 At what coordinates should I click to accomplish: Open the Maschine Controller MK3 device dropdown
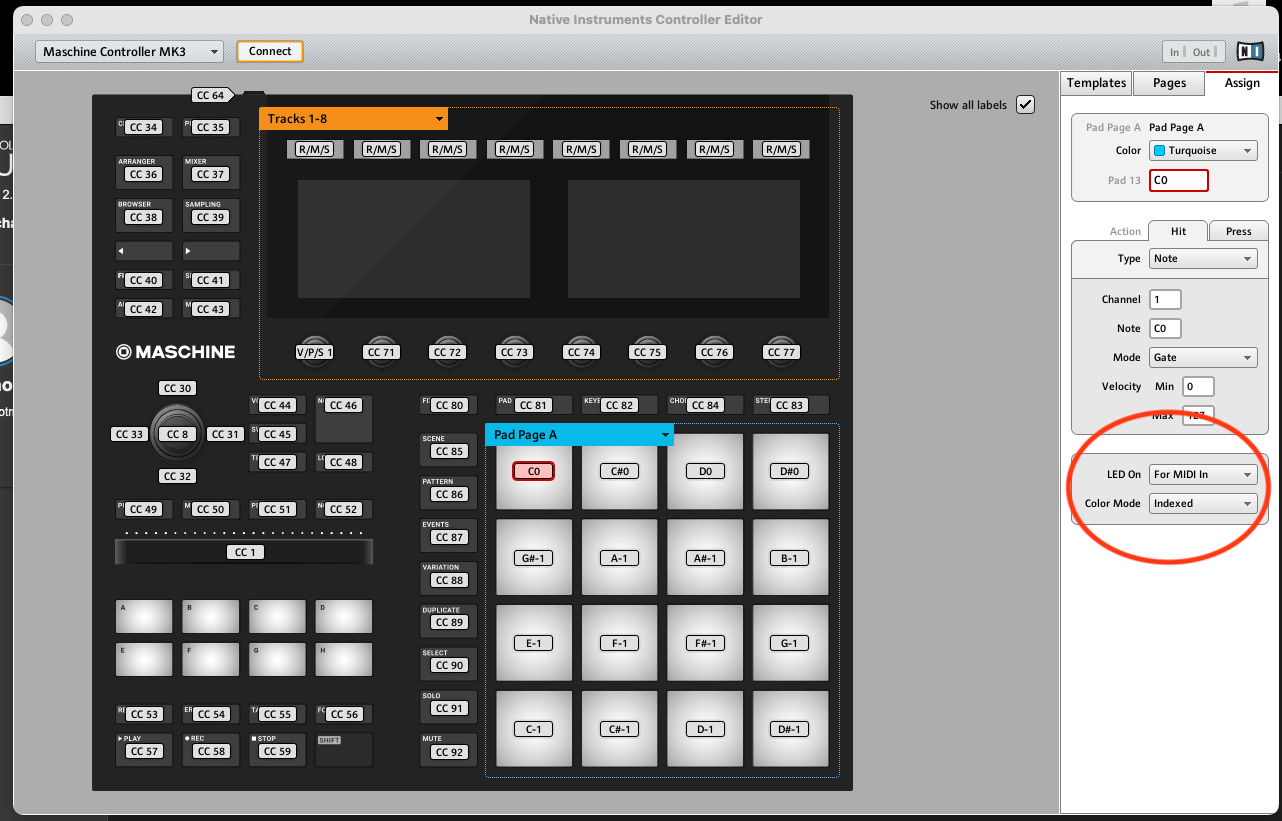(130, 52)
